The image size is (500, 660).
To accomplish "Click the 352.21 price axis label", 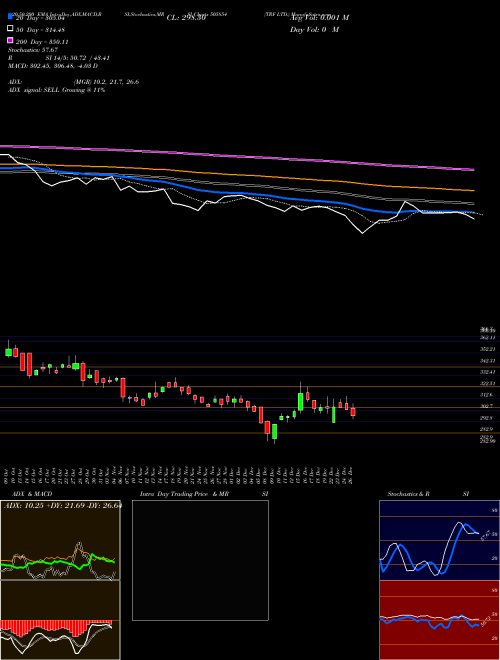I will pos(488,349).
